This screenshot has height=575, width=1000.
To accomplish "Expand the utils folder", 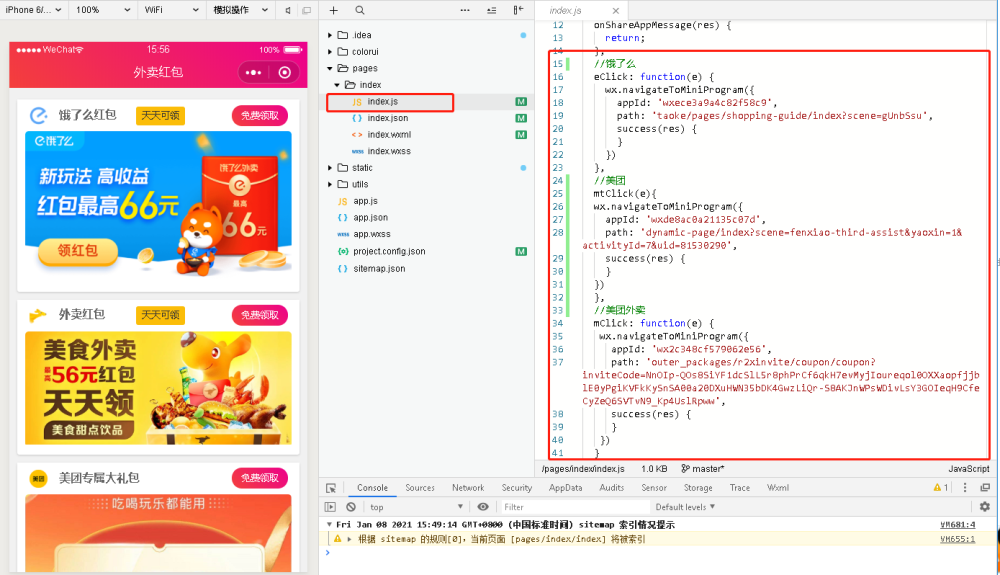I will coord(330,184).
